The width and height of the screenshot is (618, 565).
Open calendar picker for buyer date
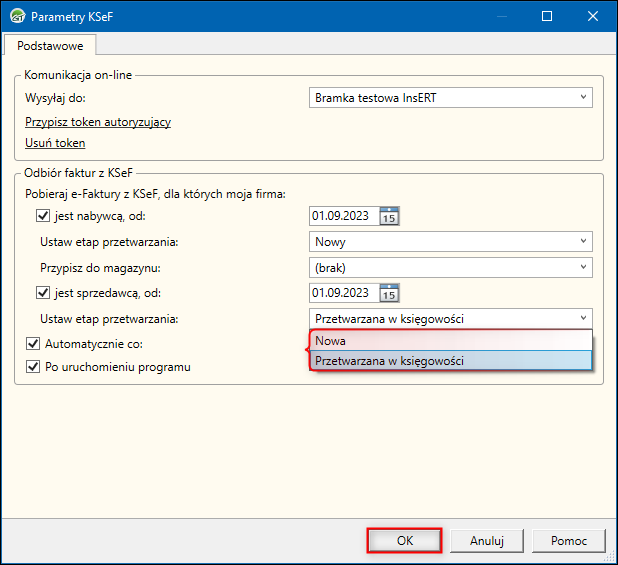(x=390, y=215)
